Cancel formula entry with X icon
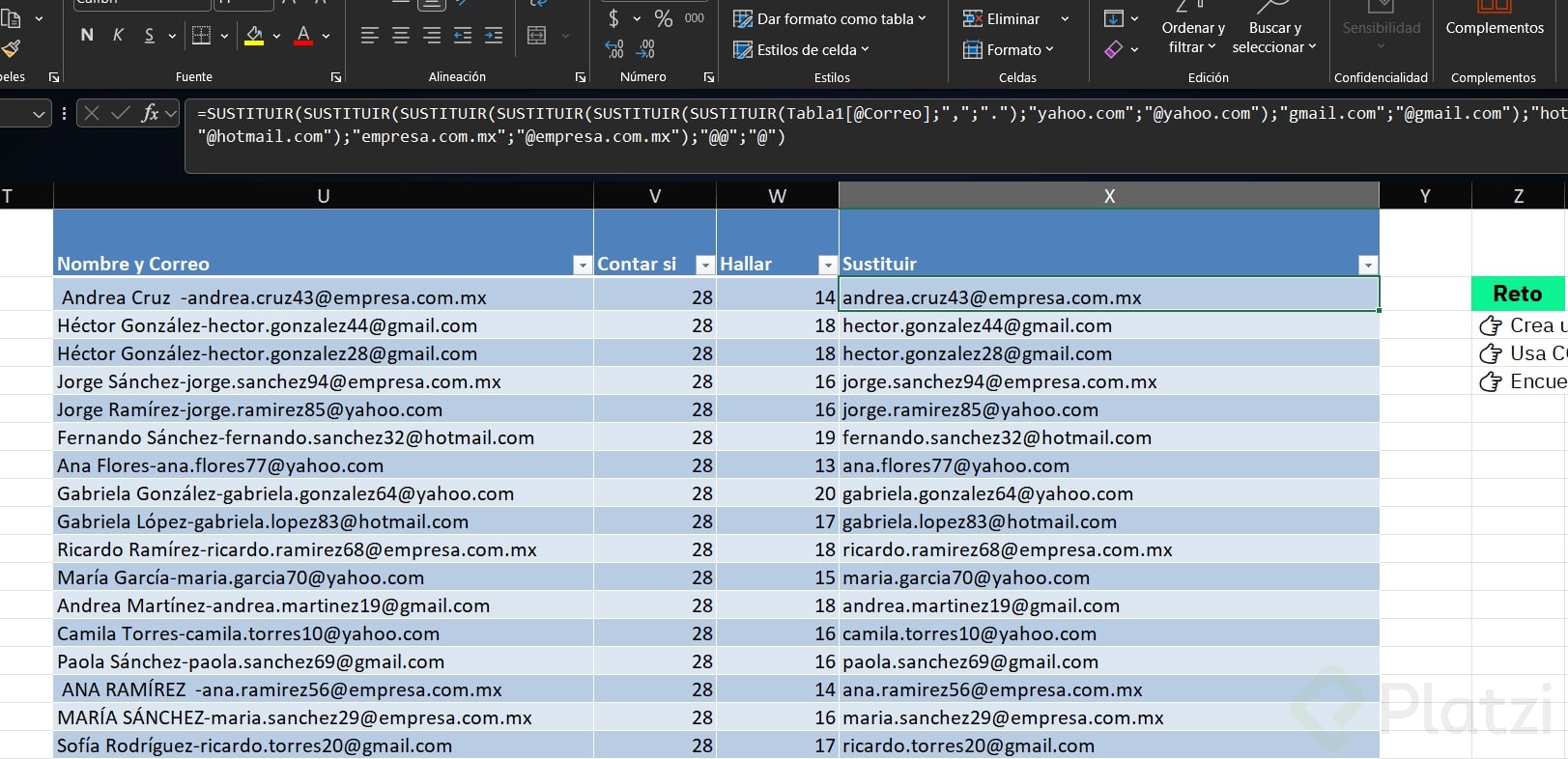This screenshot has width=1568, height=759. point(92,114)
